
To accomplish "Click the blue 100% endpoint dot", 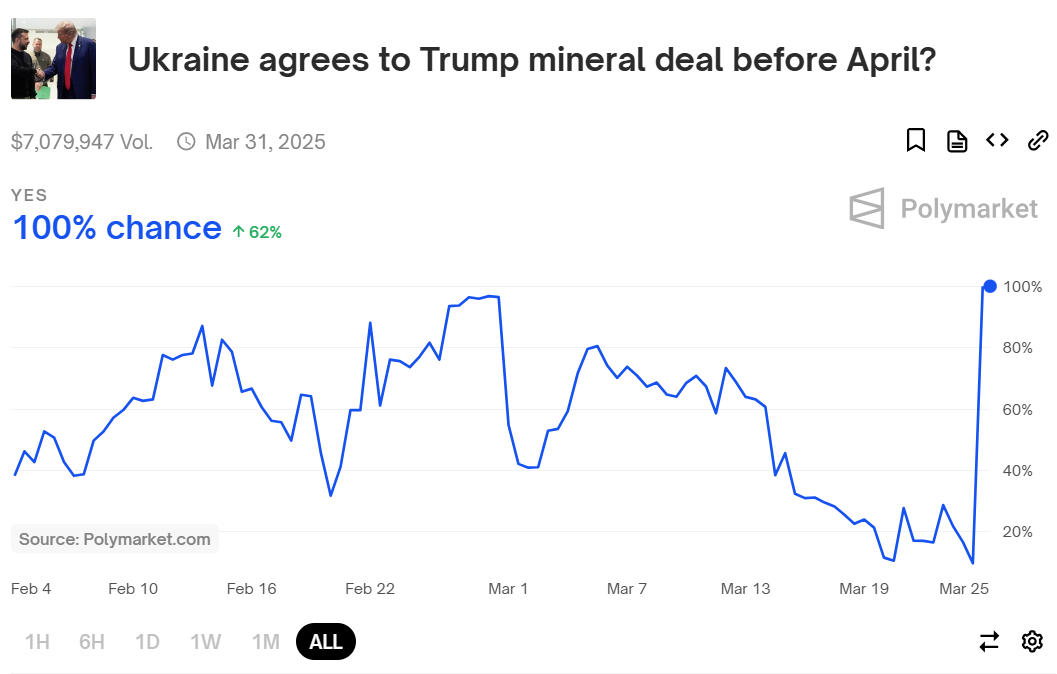I will (990, 286).
